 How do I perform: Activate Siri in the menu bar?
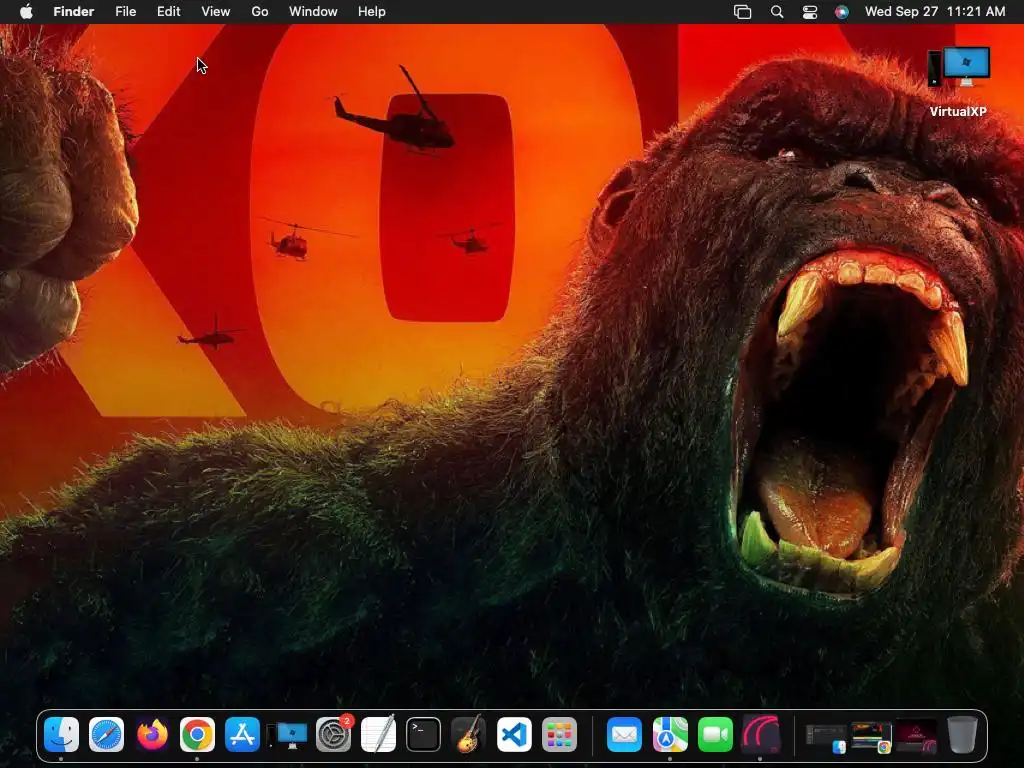click(x=842, y=12)
